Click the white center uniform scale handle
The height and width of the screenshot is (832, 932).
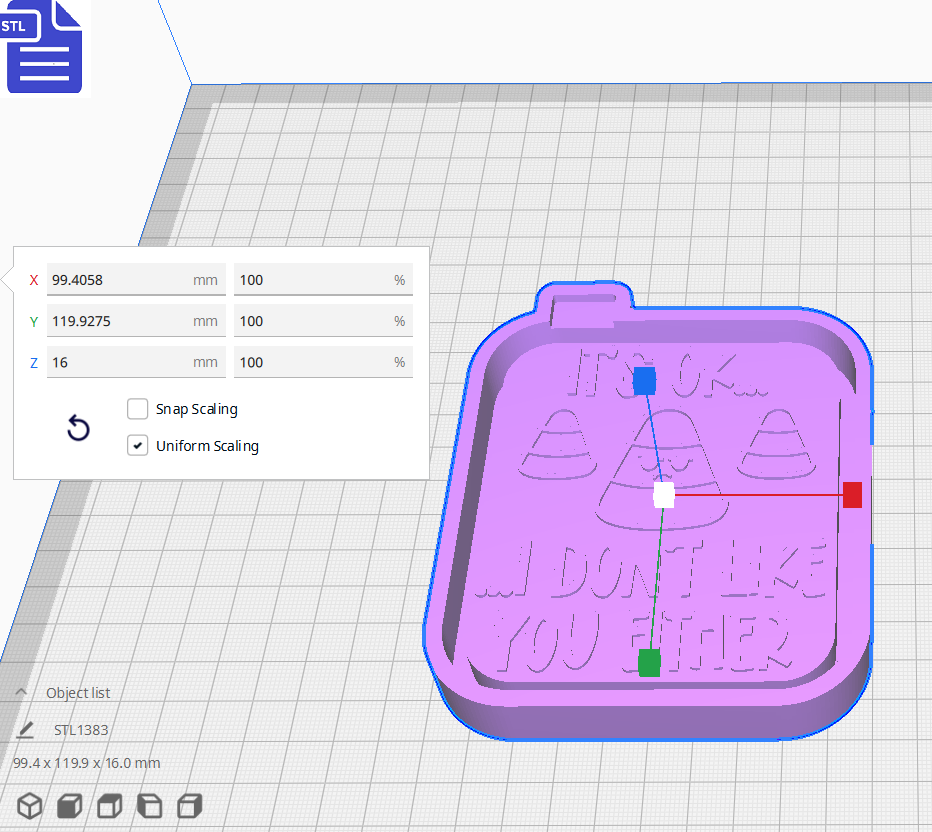pos(665,494)
